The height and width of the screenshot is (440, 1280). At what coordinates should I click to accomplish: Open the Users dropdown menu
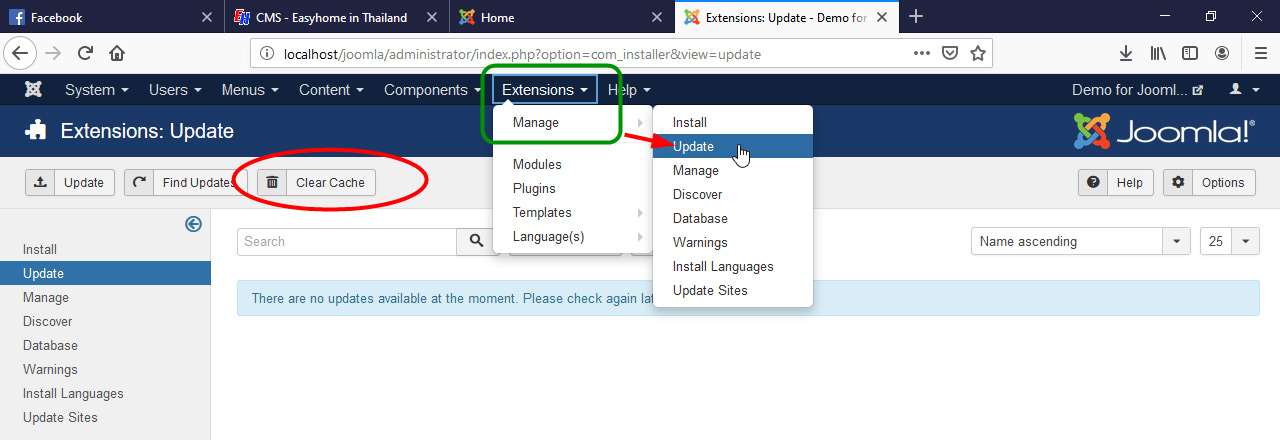[175, 90]
